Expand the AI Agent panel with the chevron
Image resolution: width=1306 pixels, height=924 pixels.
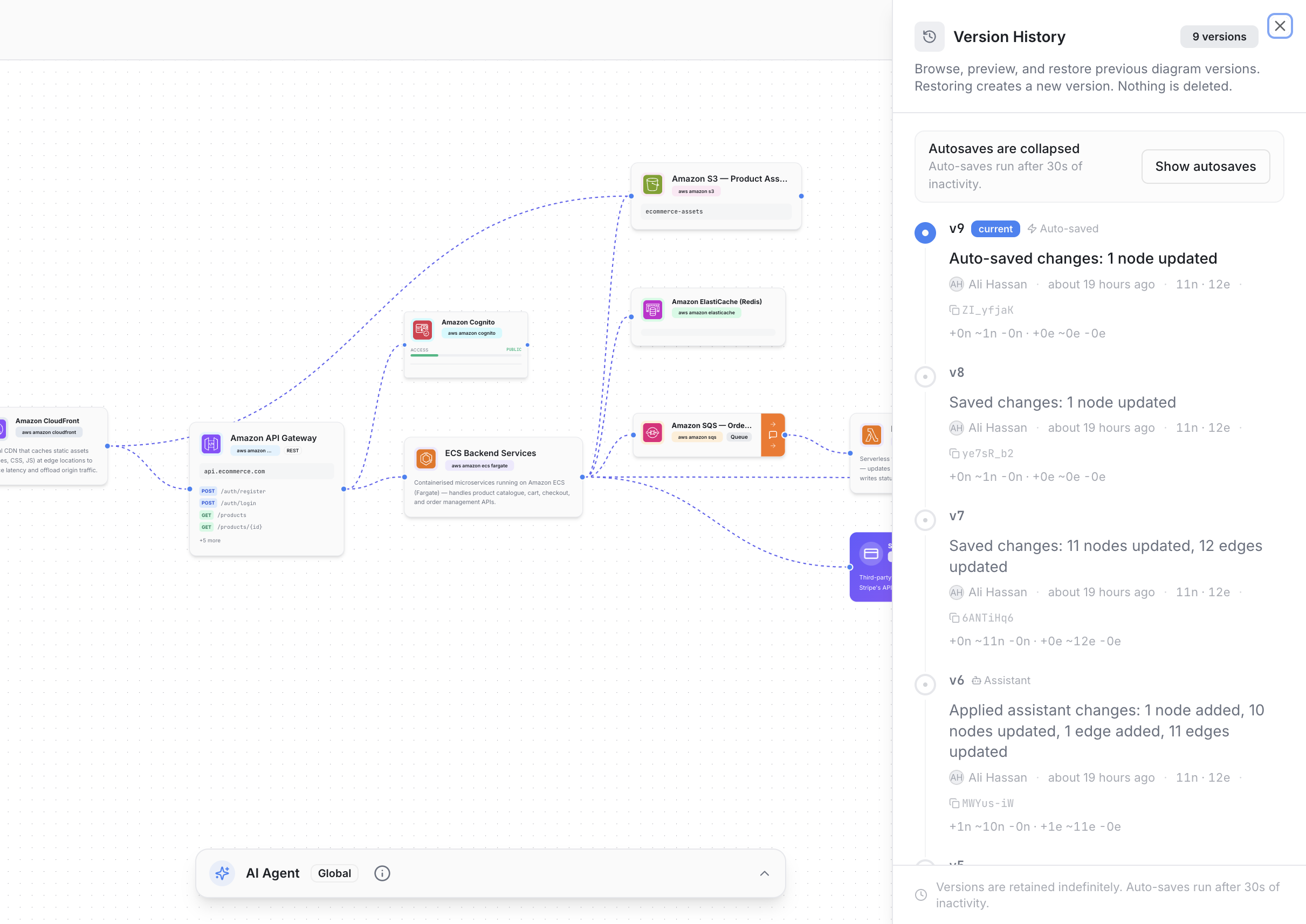point(764,873)
